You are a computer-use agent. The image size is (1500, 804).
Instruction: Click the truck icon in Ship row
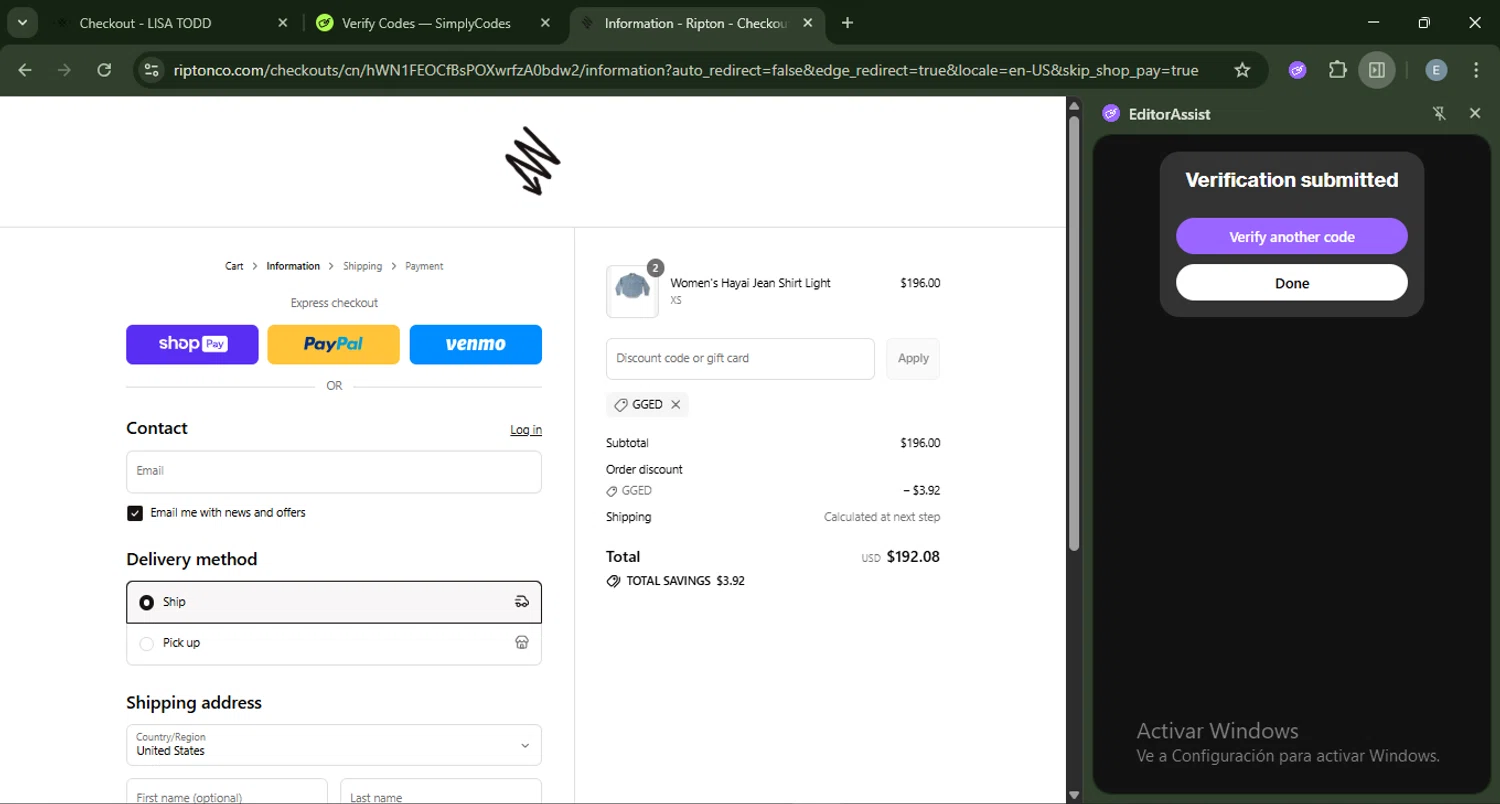521,602
